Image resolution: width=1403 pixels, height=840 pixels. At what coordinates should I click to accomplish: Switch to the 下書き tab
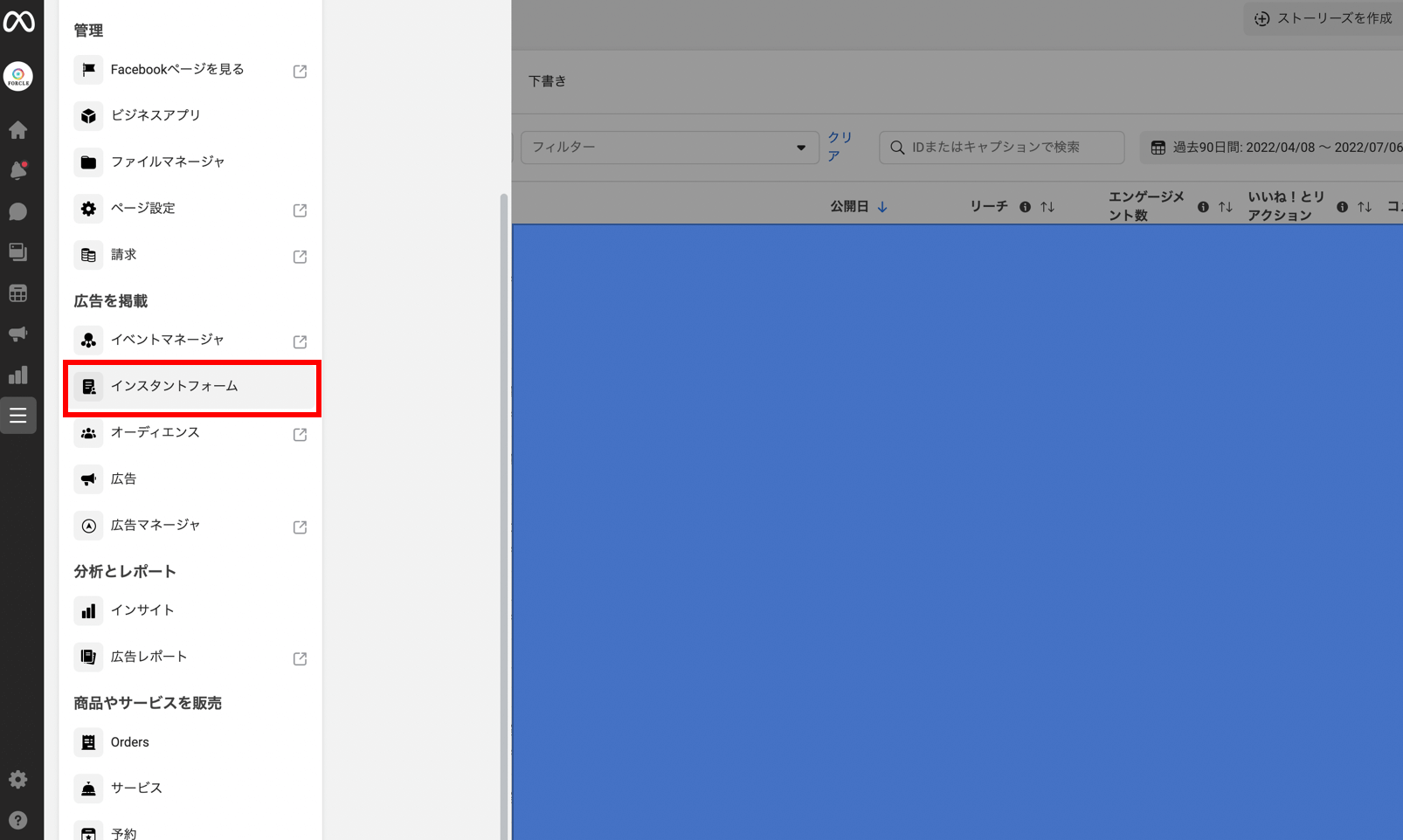(548, 81)
